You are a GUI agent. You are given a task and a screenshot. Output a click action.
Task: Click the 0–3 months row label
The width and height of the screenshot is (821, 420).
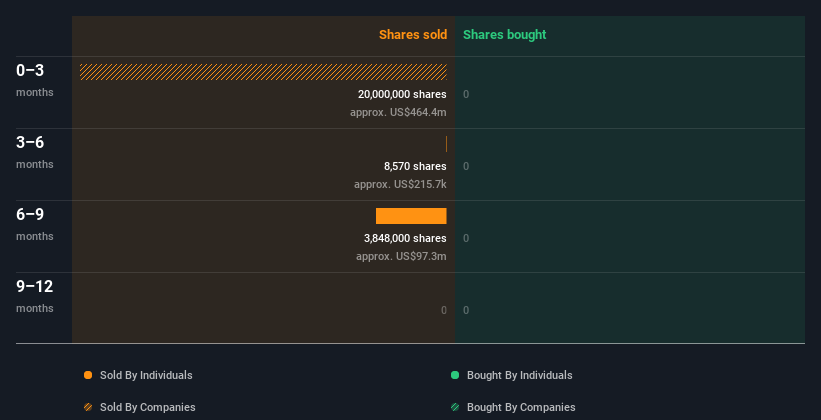click(x=35, y=80)
